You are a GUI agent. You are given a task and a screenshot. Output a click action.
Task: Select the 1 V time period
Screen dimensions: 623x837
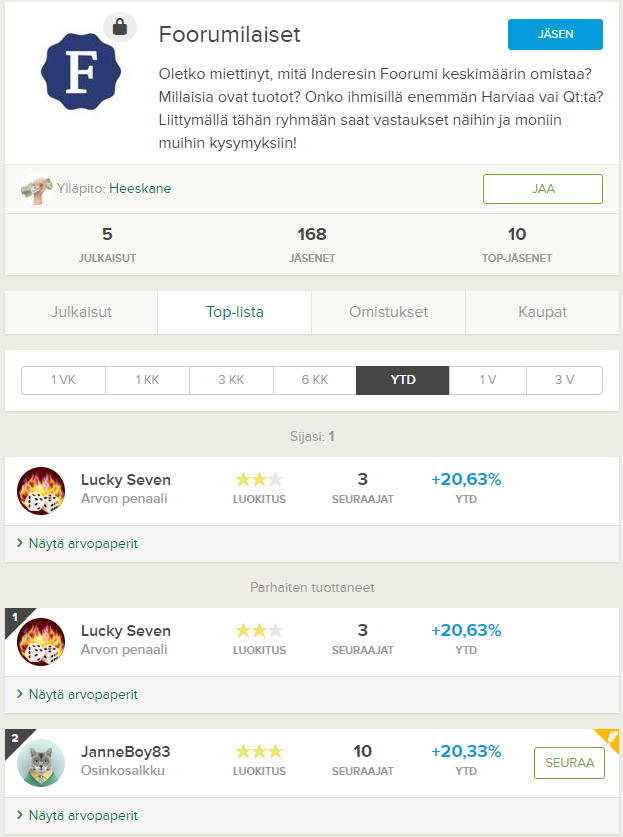click(x=487, y=380)
